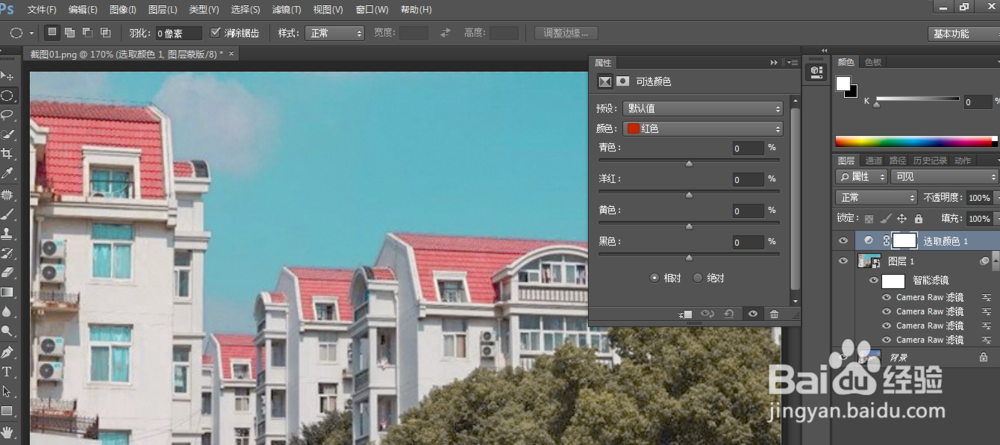Click the 调整边缘 button
The width and height of the screenshot is (1000, 445).
566,33
